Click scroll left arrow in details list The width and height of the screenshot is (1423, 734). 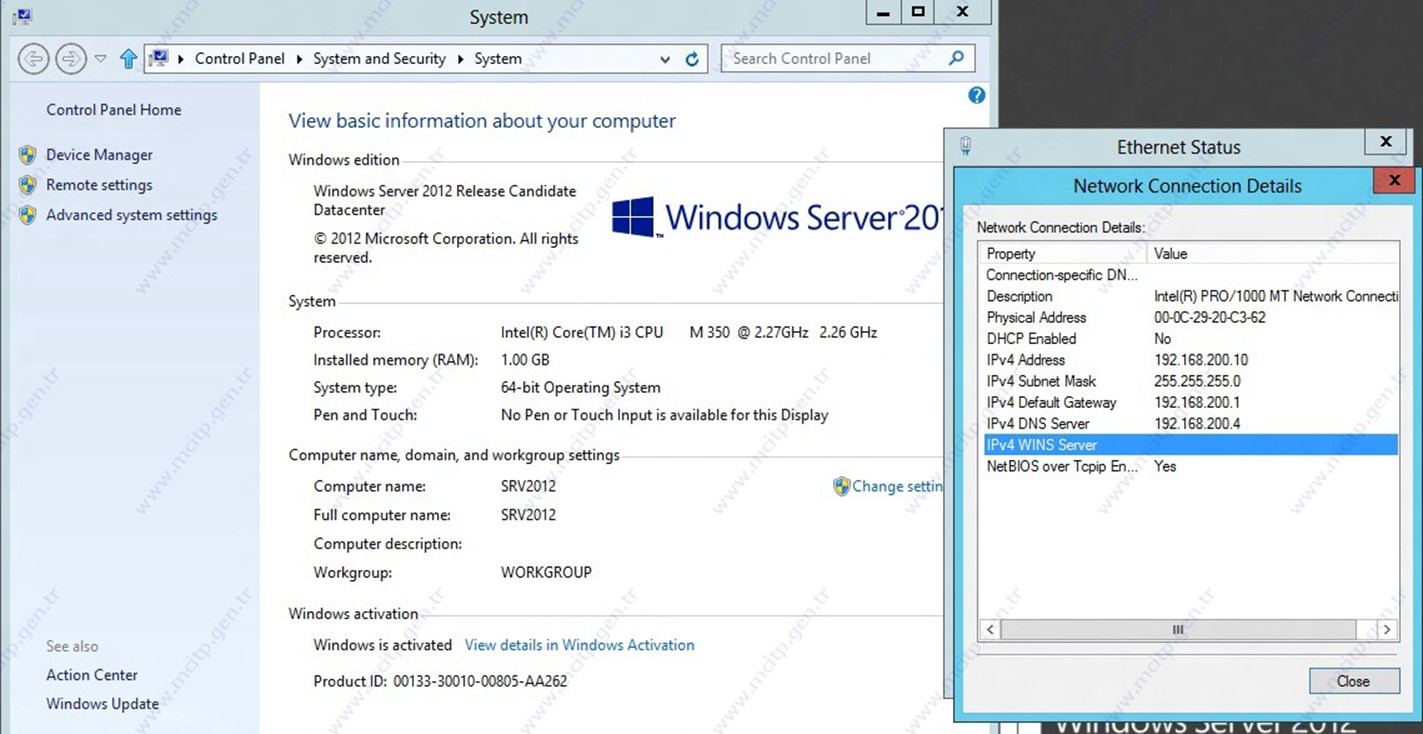(x=990, y=630)
